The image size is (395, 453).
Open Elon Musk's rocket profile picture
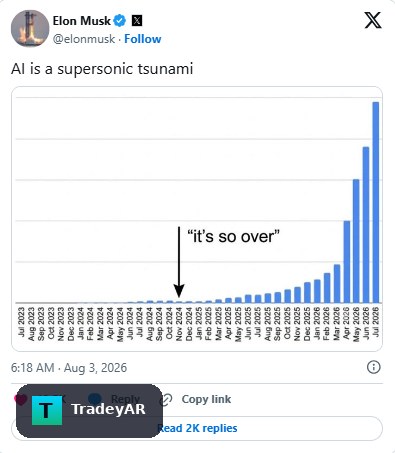pos(30,28)
